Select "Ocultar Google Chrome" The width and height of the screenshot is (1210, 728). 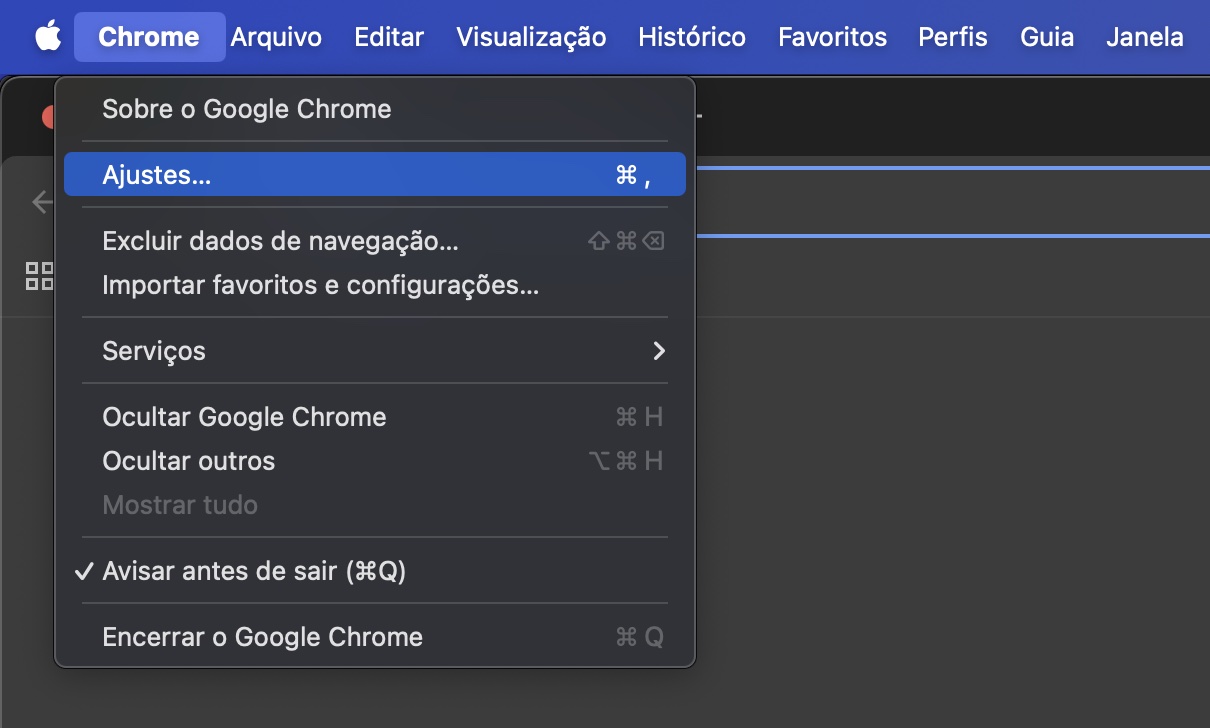(x=244, y=417)
